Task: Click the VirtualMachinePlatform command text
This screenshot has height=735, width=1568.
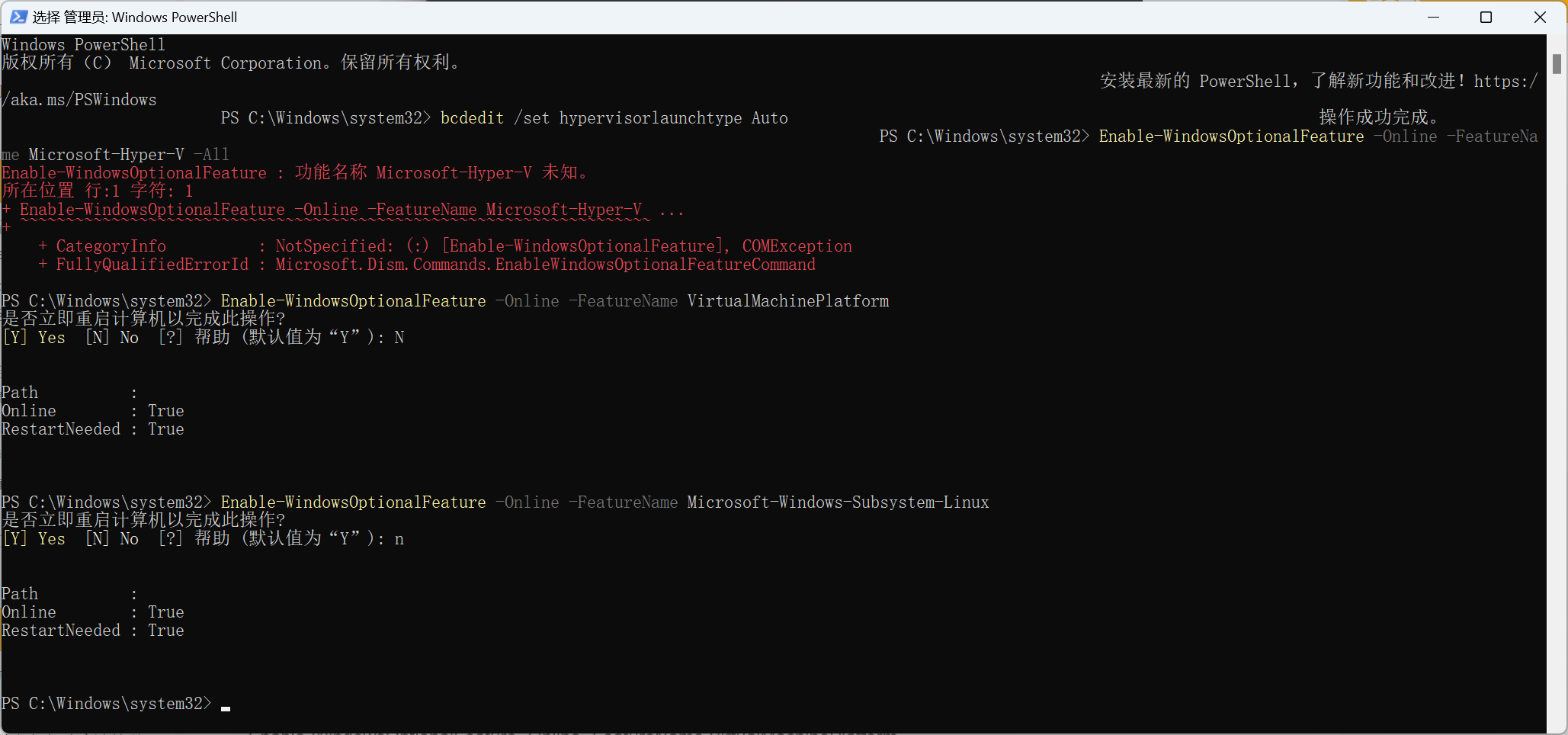Action: 787,300
